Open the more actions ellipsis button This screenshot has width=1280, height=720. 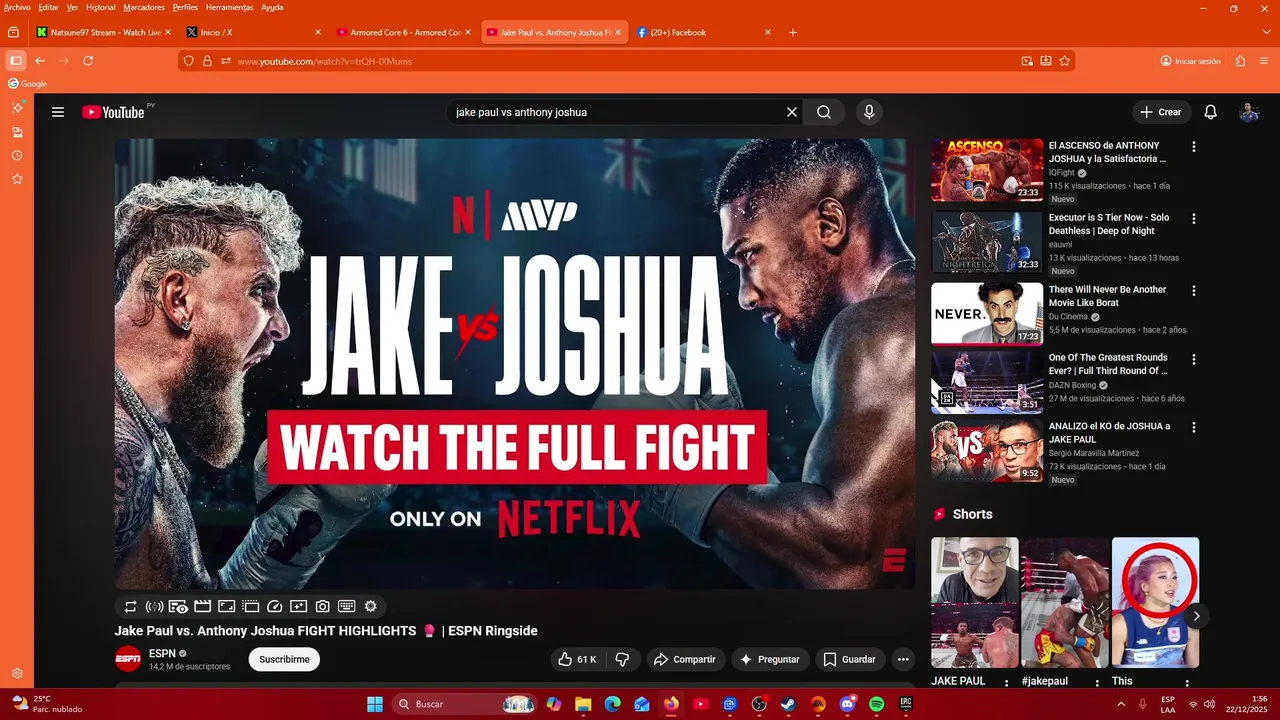[903, 659]
